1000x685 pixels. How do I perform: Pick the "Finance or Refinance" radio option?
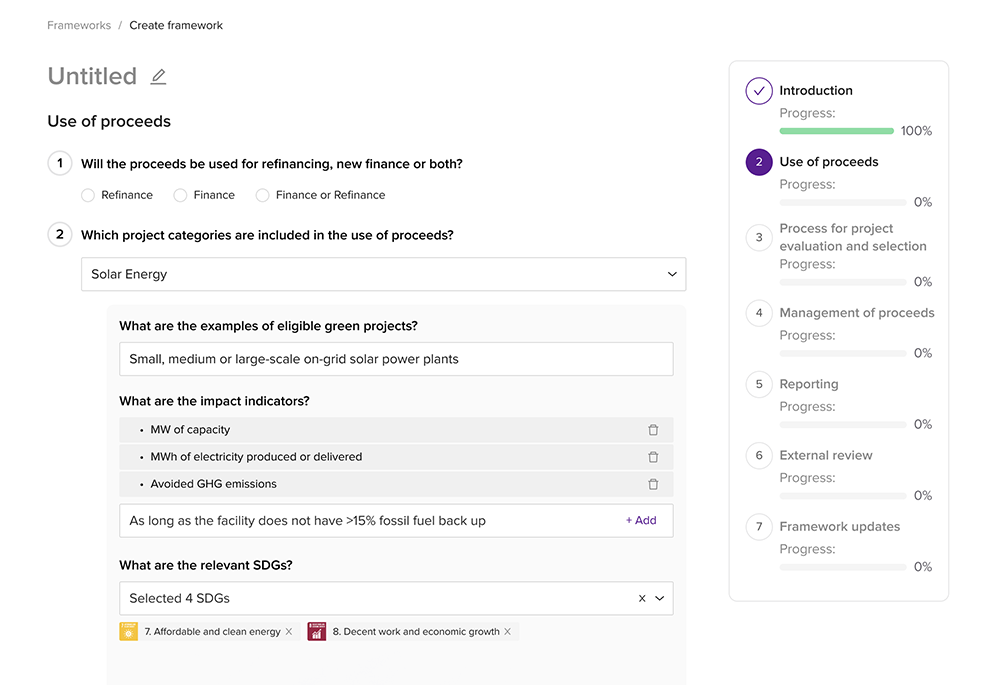coord(262,195)
